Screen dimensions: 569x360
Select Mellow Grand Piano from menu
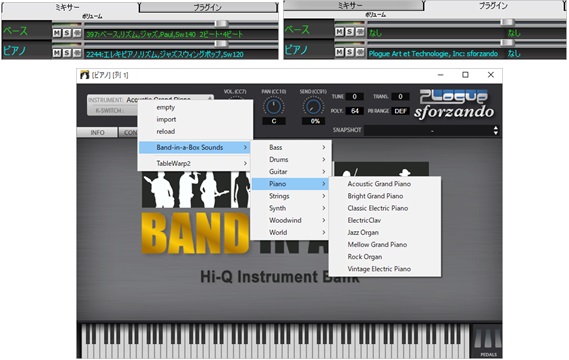click(377, 245)
